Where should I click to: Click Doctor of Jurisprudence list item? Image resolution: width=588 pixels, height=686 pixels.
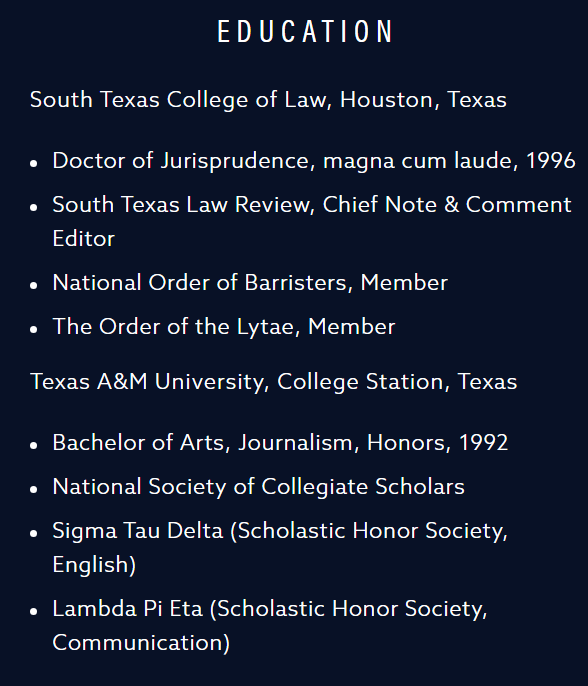coord(314,161)
